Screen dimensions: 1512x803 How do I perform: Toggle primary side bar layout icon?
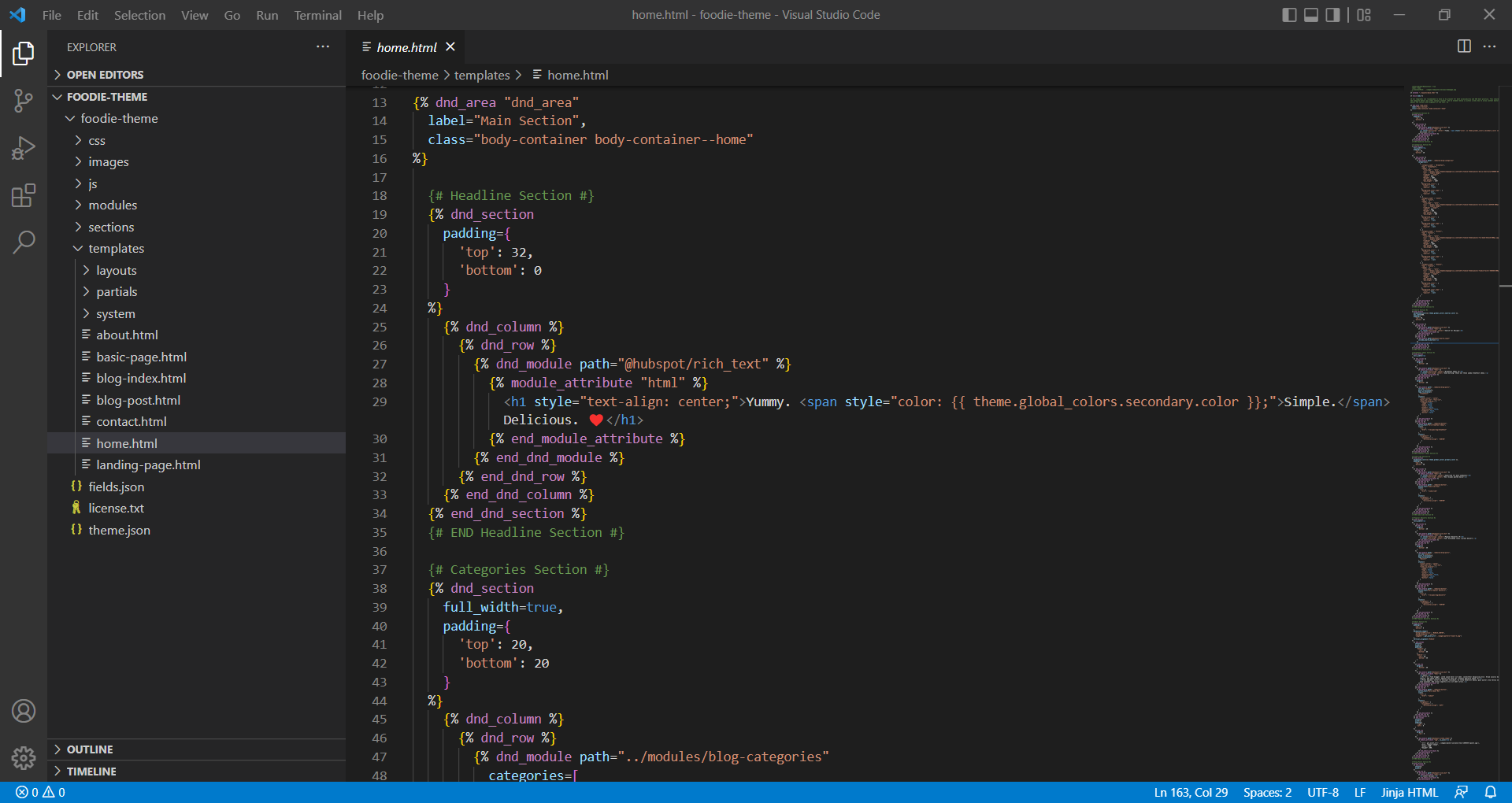click(1289, 15)
